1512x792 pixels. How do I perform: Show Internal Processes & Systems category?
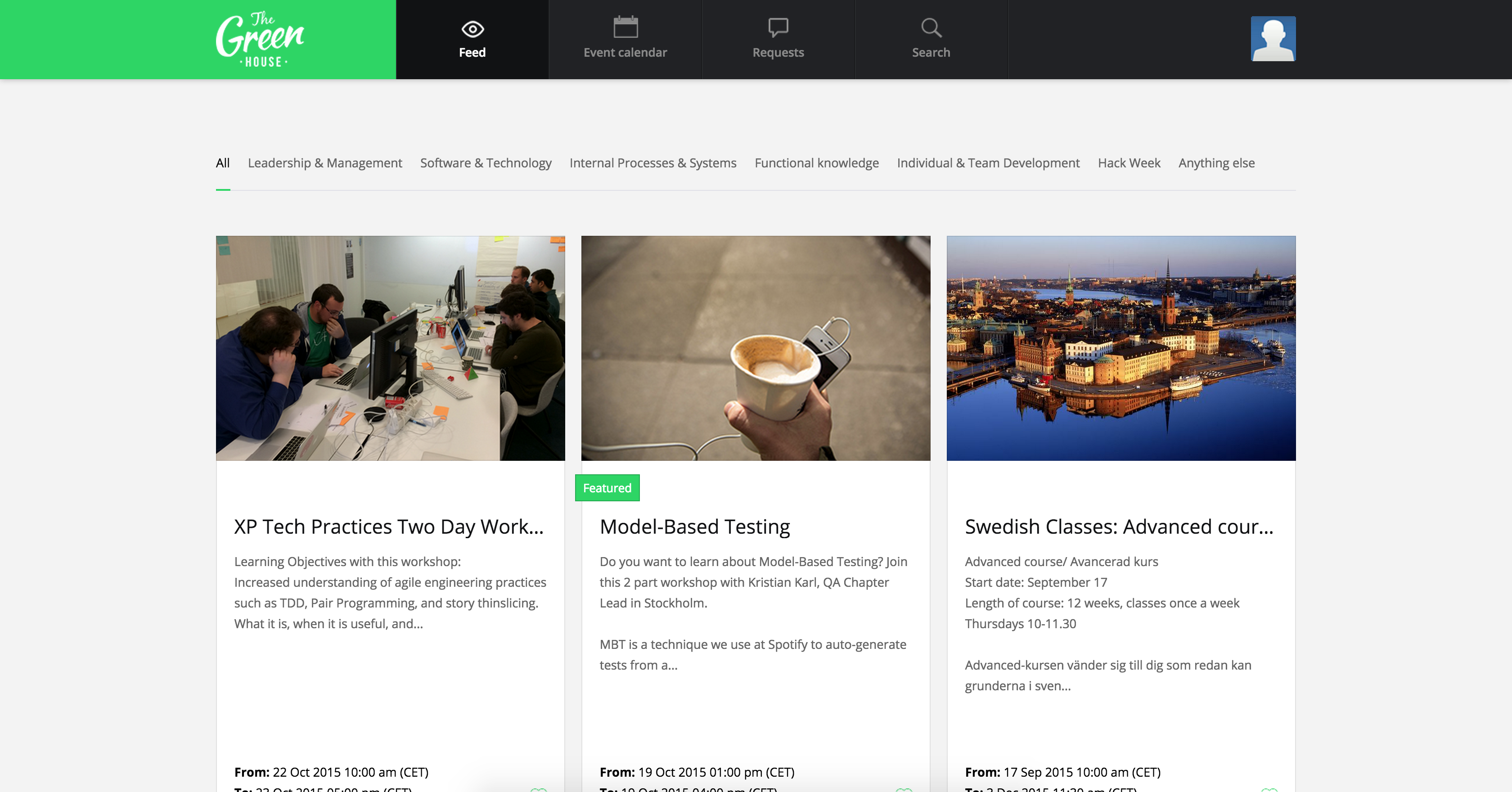[x=652, y=163]
